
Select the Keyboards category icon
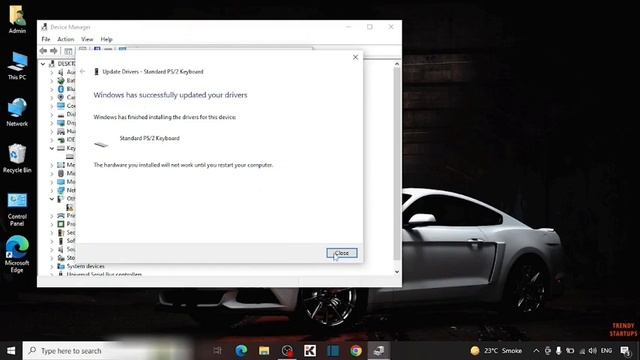61,148
